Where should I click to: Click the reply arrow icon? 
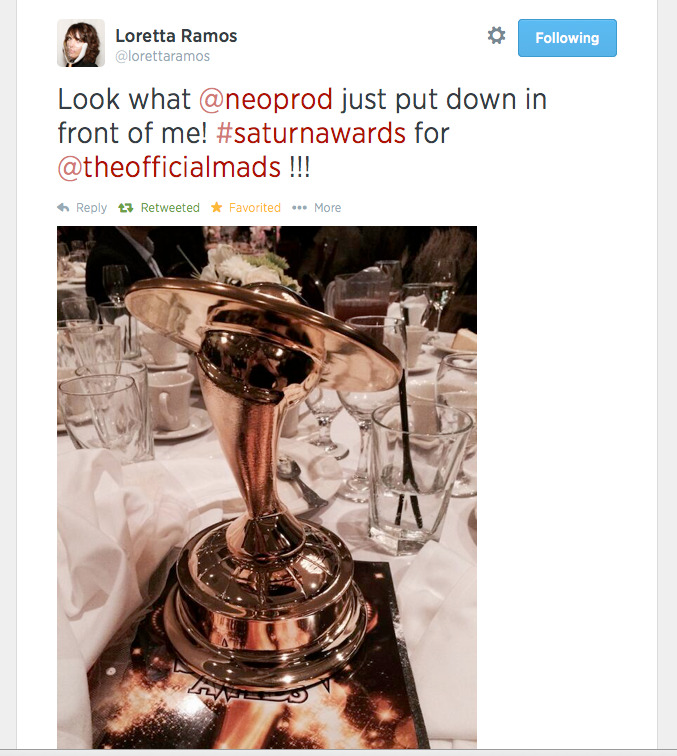[x=63, y=207]
